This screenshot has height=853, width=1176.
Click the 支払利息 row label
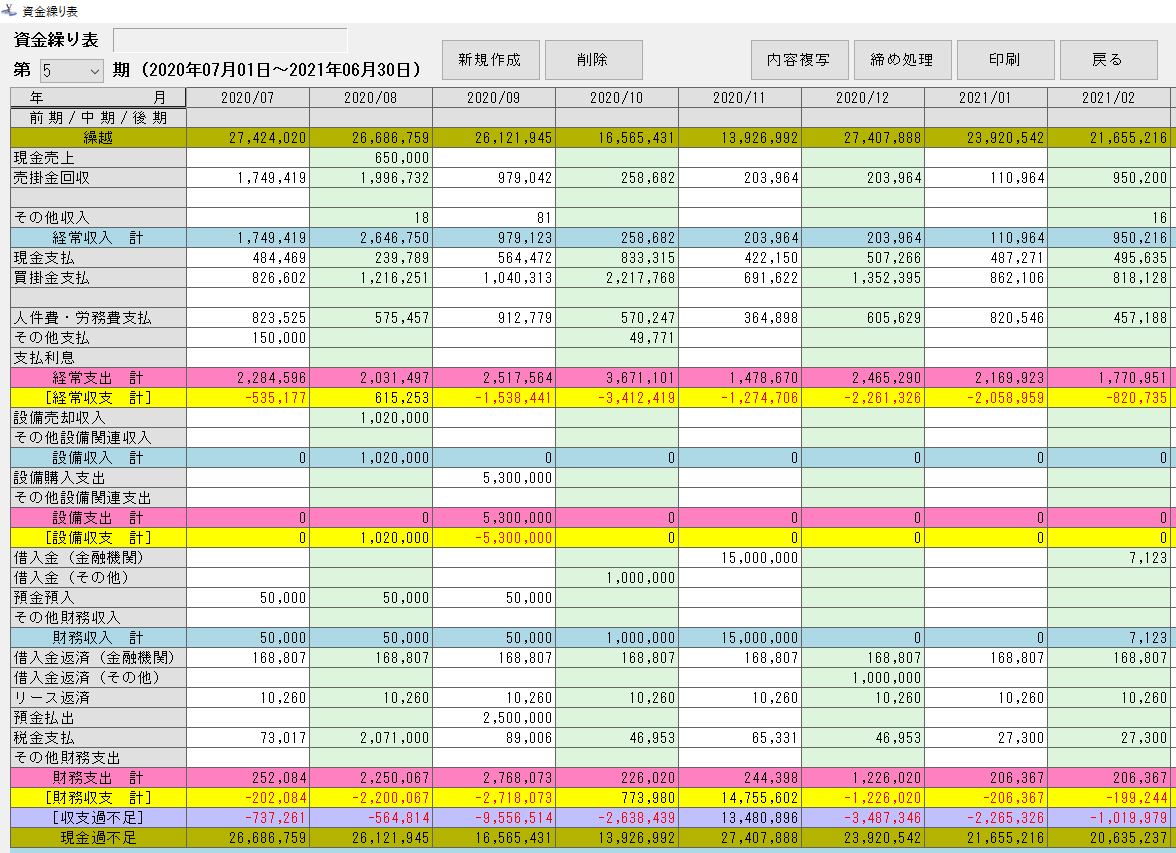pos(98,358)
